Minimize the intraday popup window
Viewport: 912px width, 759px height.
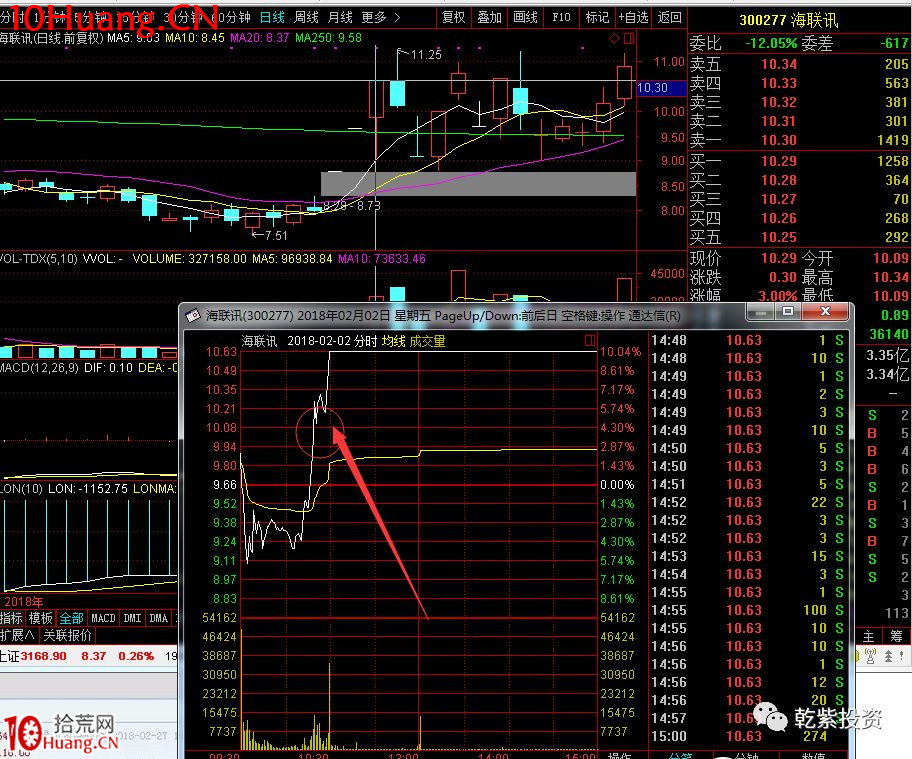[x=760, y=312]
